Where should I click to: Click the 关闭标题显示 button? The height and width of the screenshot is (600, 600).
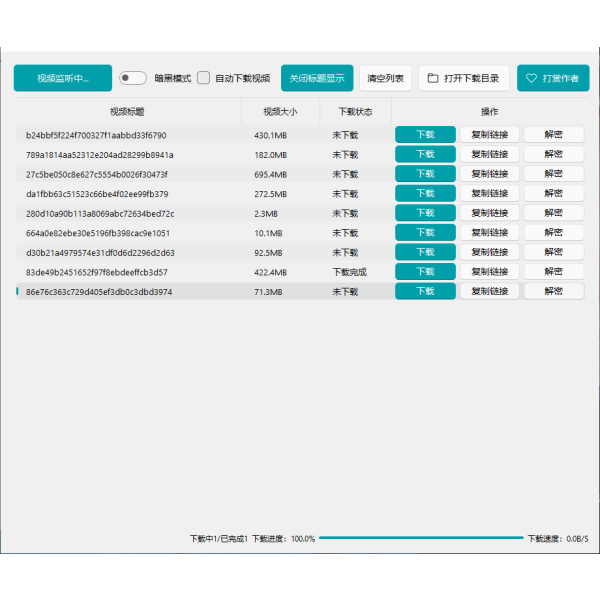coord(317,78)
